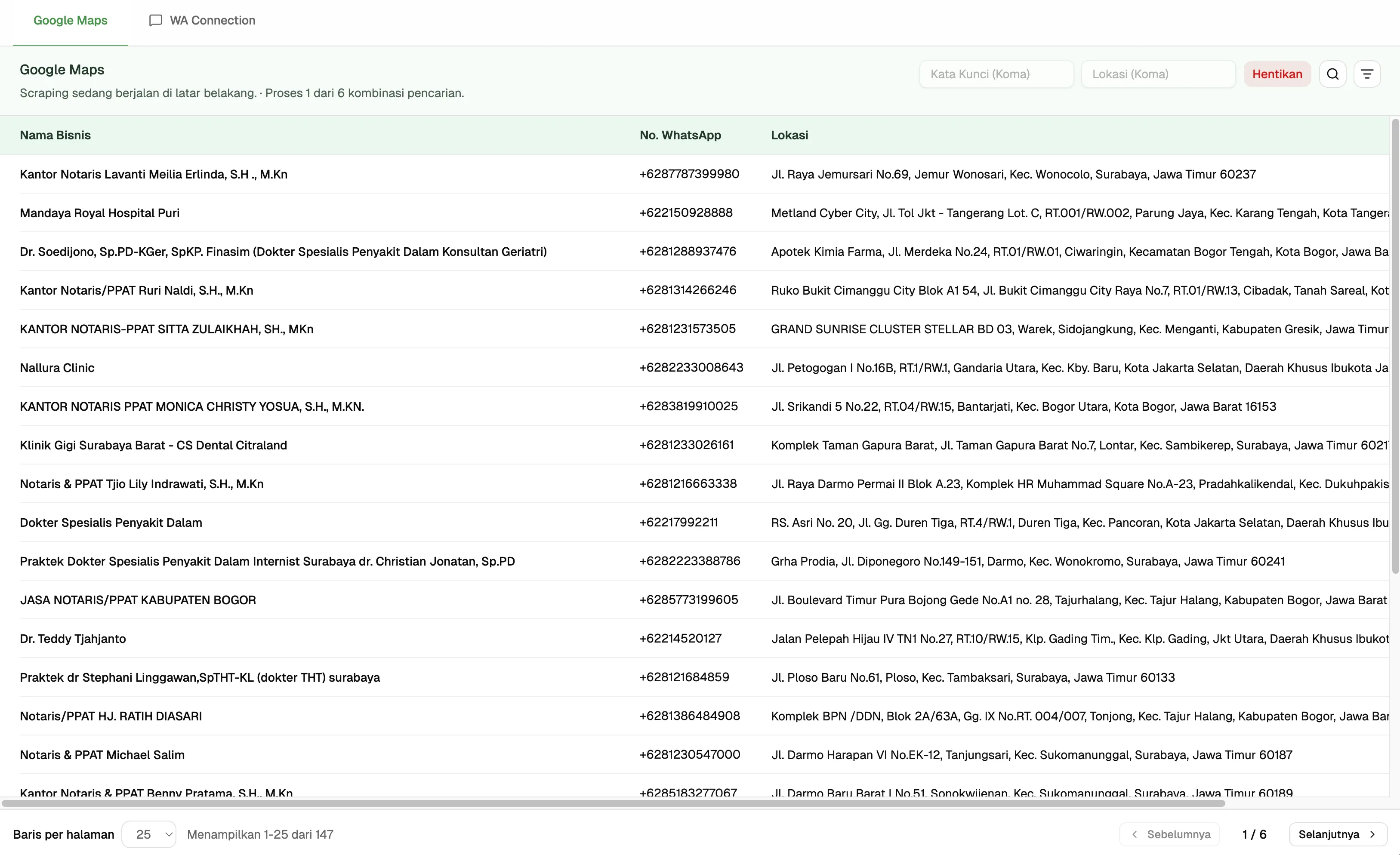Viewport: 1400px width, 855px height.
Task: Click WhatsApp number +6281231573505
Action: [x=688, y=328]
